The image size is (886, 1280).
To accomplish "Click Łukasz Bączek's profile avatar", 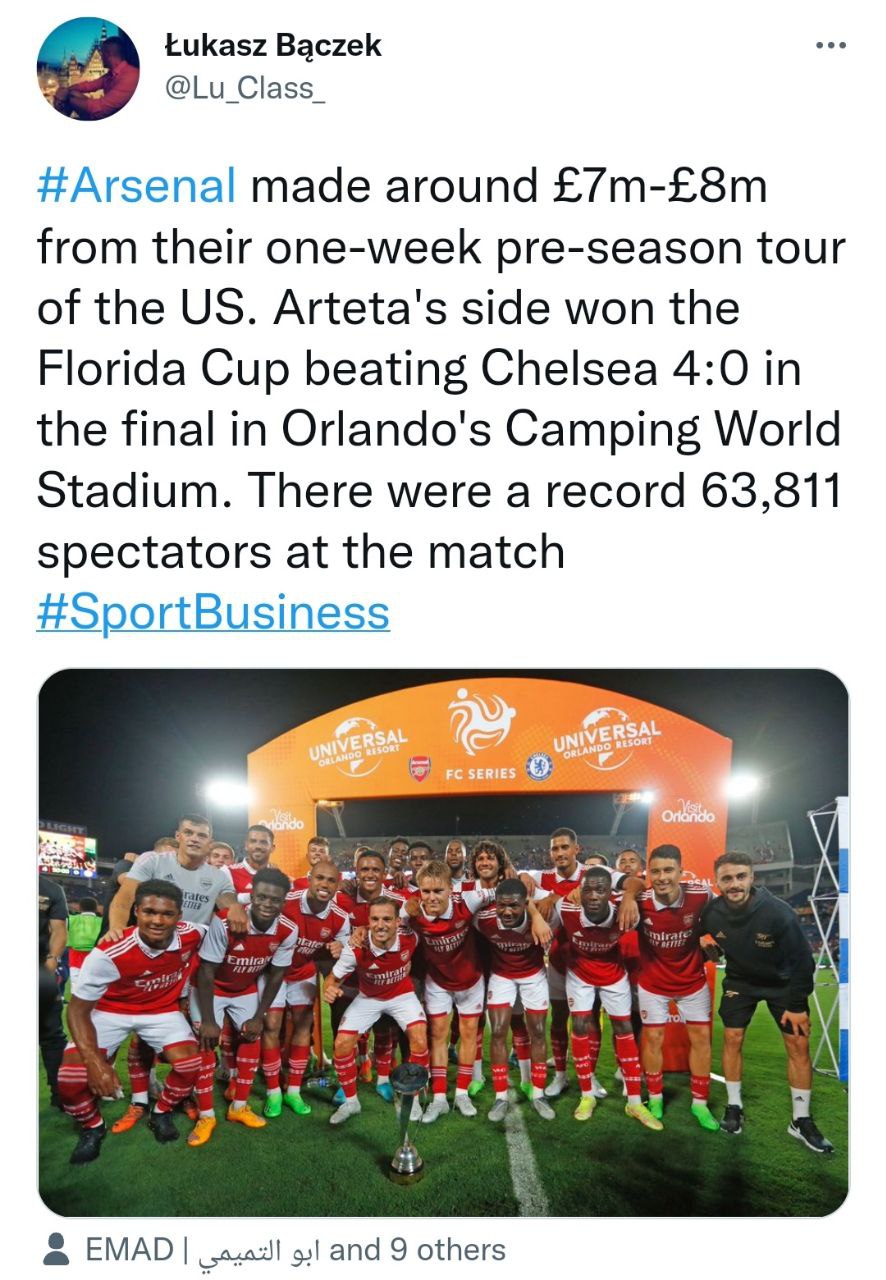I will 88,70.
